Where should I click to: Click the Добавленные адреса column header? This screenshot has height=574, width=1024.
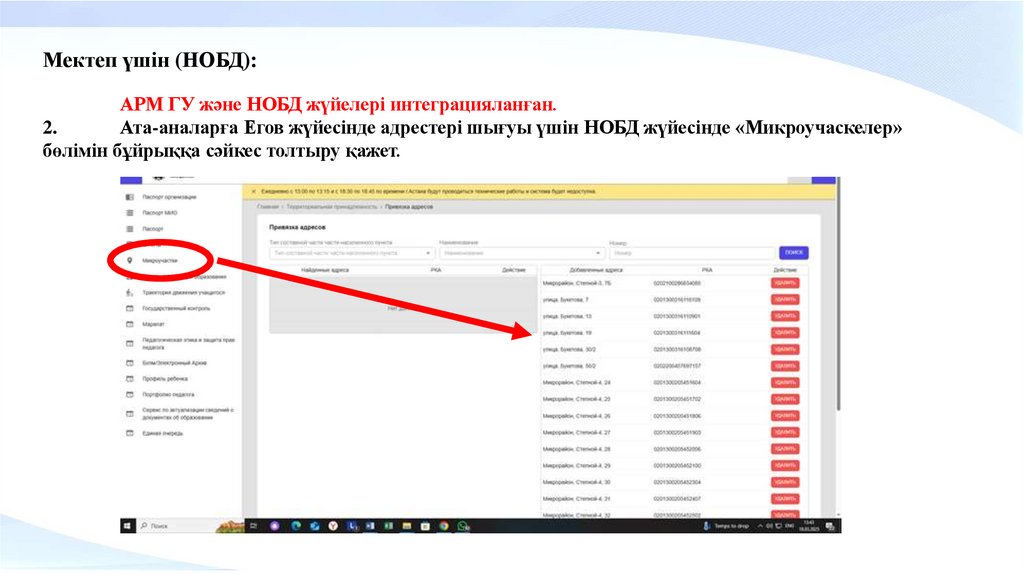point(596,270)
